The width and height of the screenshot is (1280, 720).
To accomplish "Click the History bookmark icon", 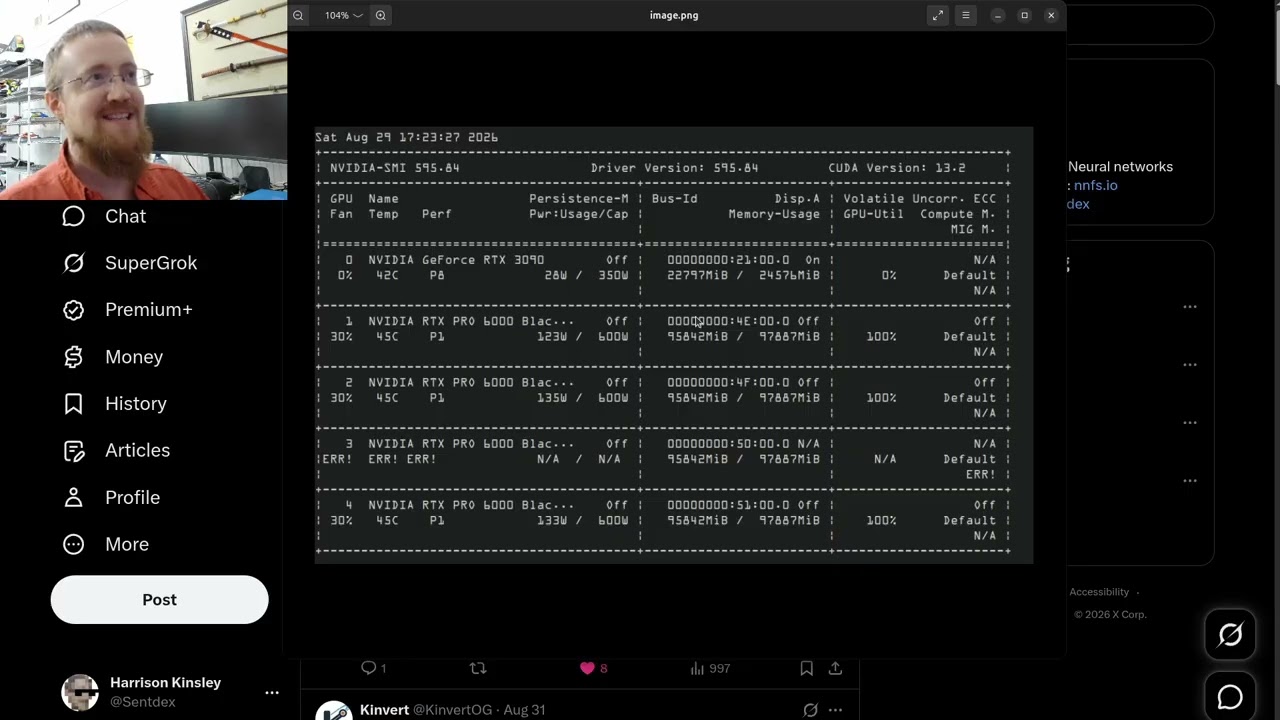I will coord(73,404).
